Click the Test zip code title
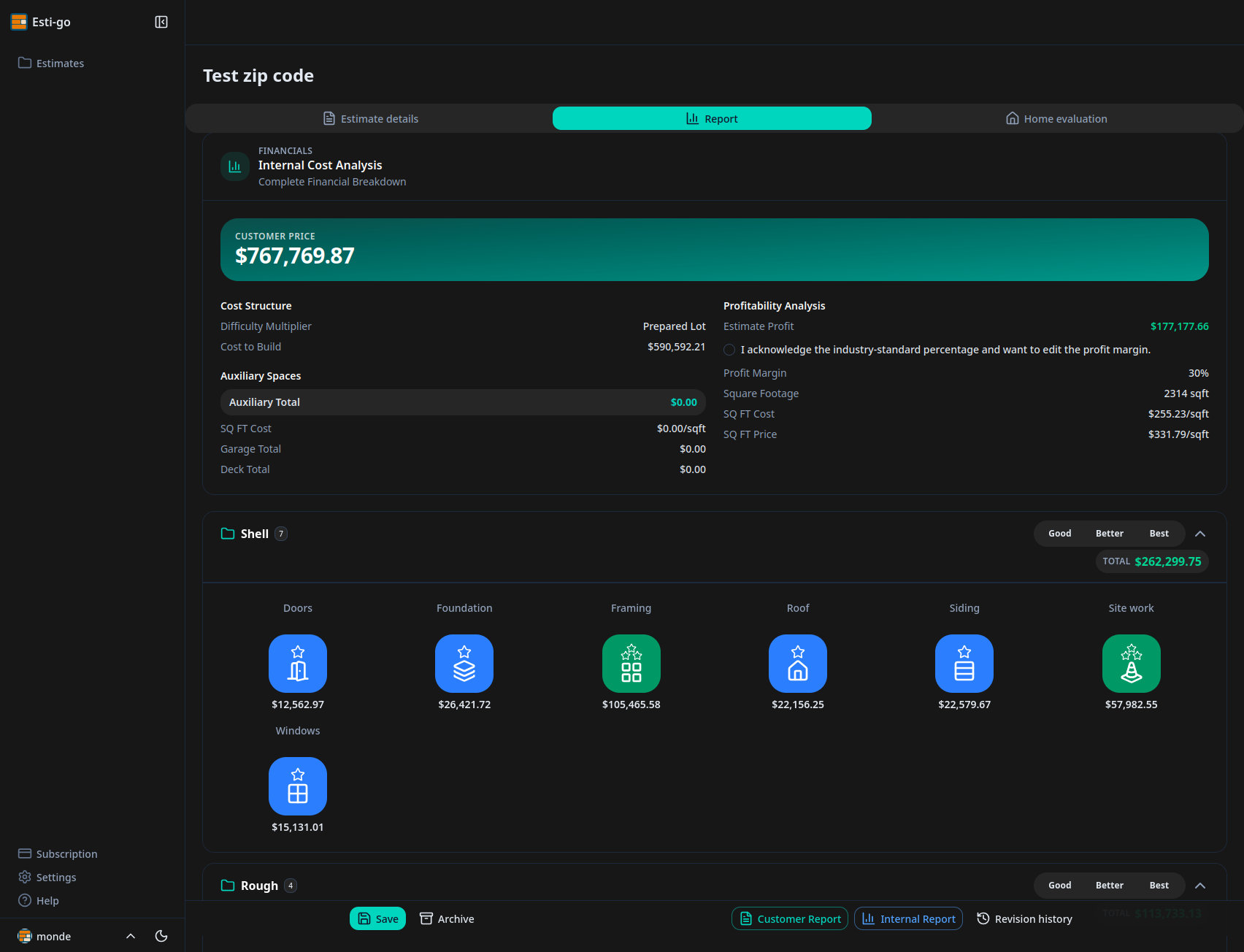This screenshot has width=1244, height=952. (258, 76)
